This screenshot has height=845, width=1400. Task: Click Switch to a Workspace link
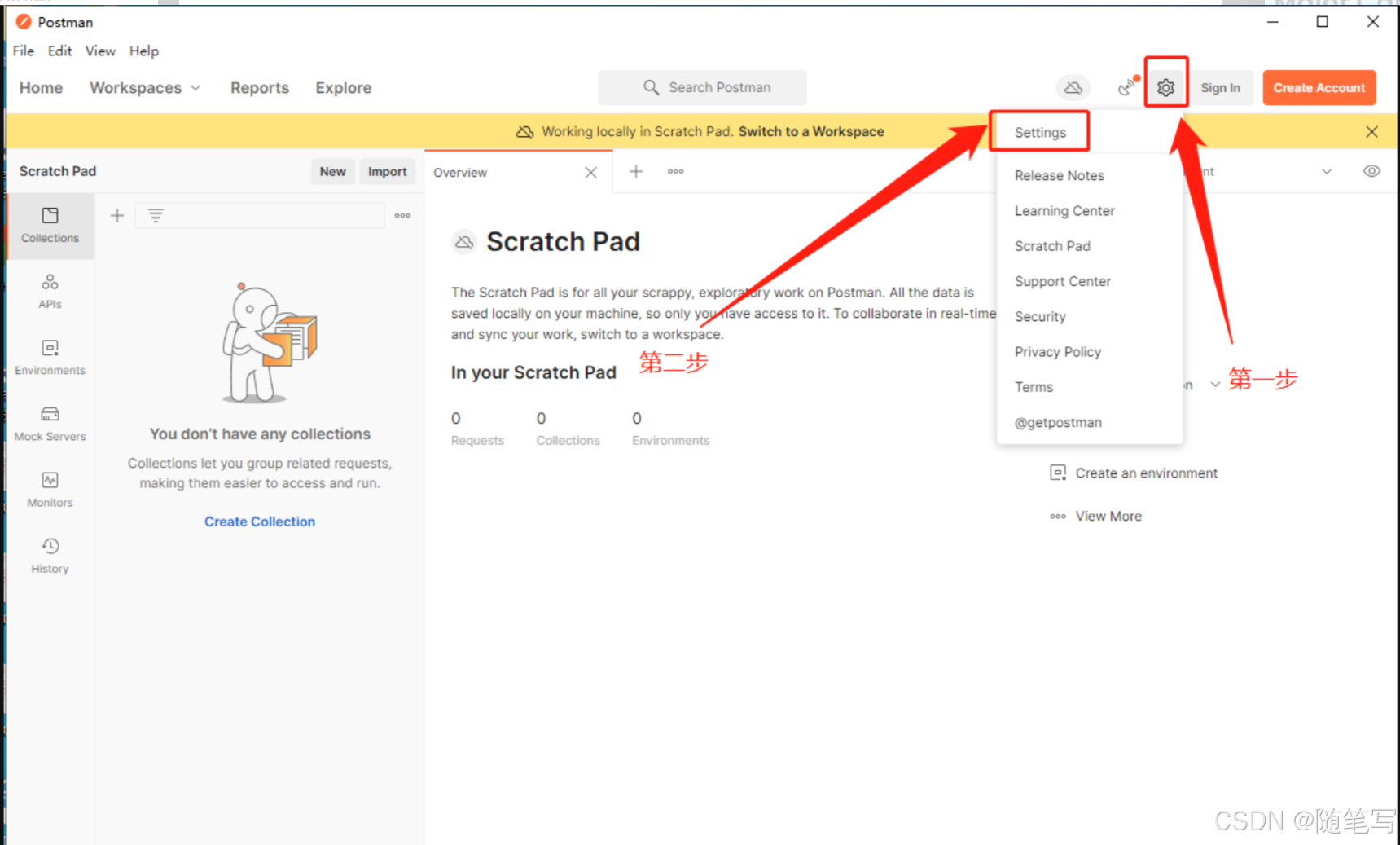pyautogui.click(x=811, y=131)
